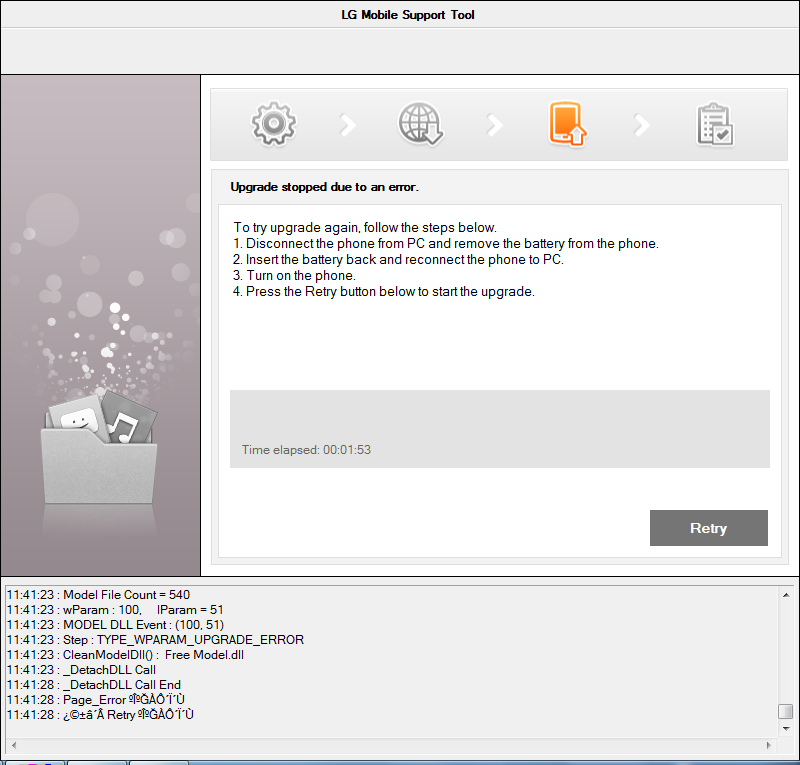
Task: Click the last log line at 11:41:28 containing 'Retry'
Action: pos(101,714)
